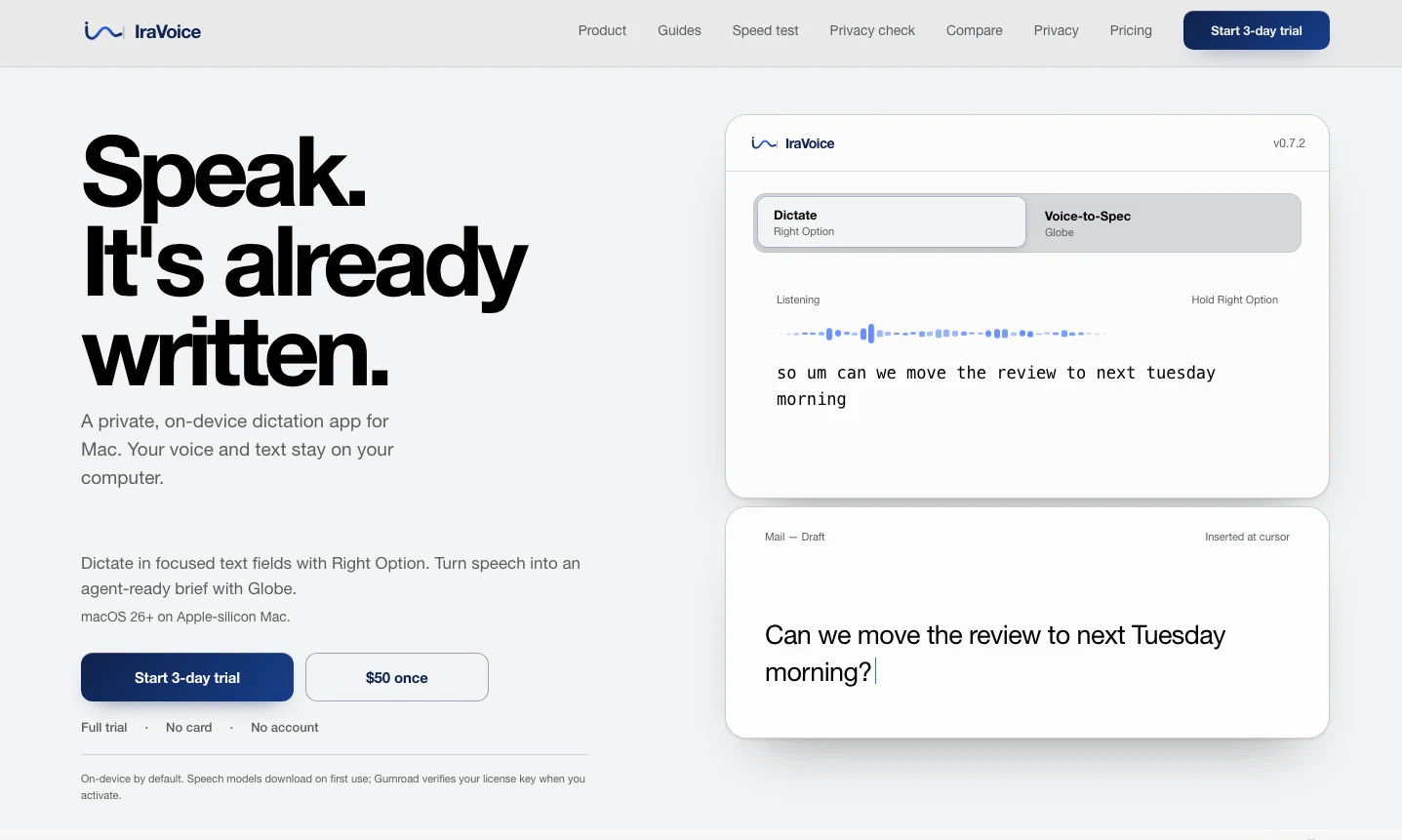Click the On-device by default footnote
This screenshot has height=840, width=1402.
tap(334, 787)
